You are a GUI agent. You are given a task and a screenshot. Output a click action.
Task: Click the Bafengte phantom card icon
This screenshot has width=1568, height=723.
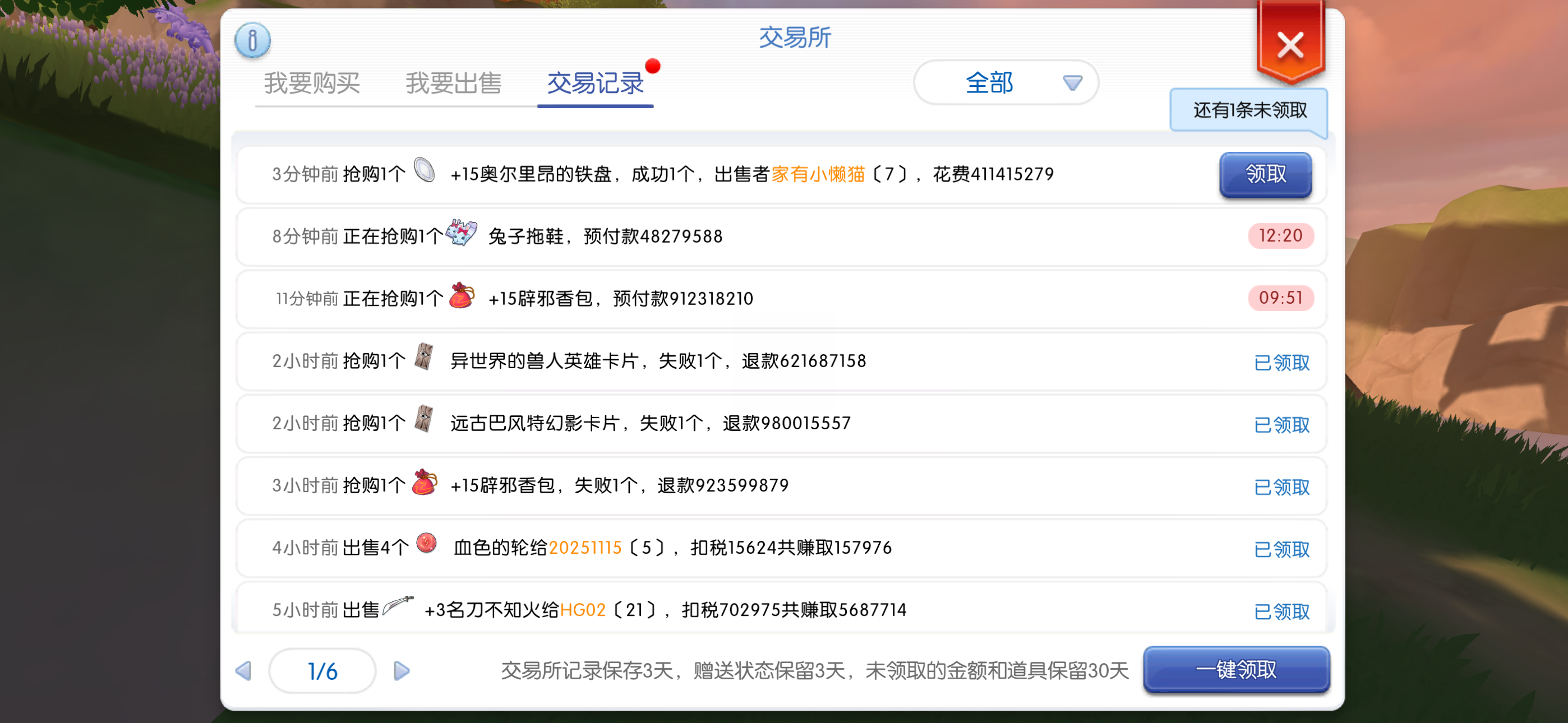point(423,419)
